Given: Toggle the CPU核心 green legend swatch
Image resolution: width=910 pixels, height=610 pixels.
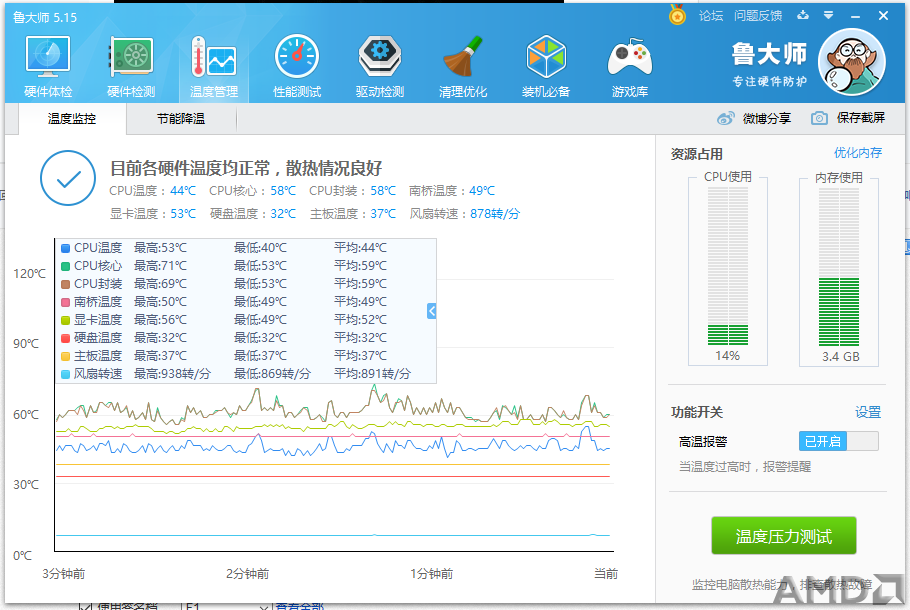Looking at the screenshot, I should pyautogui.click(x=66, y=266).
